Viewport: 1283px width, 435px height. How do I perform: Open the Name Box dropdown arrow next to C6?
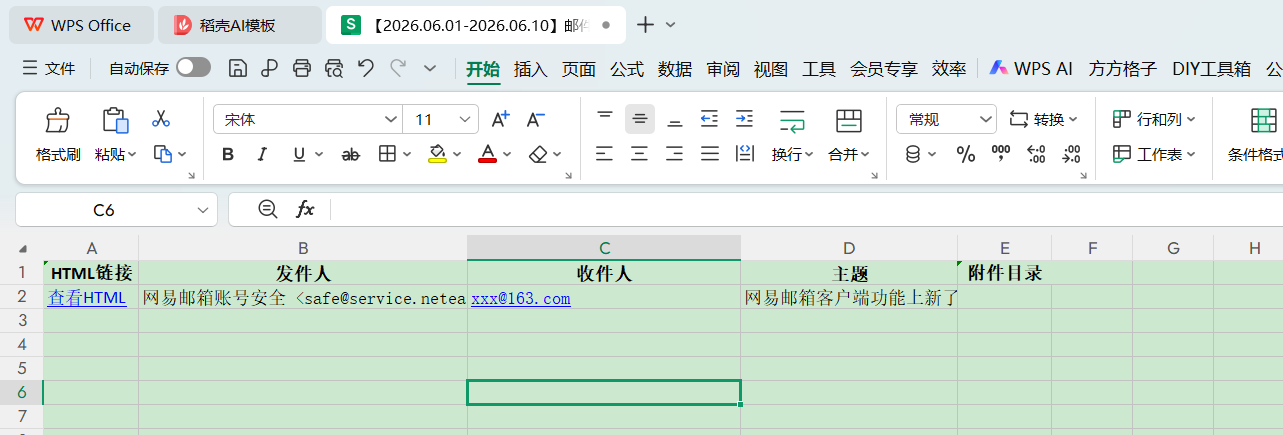pyautogui.click(x=204, y=210)
